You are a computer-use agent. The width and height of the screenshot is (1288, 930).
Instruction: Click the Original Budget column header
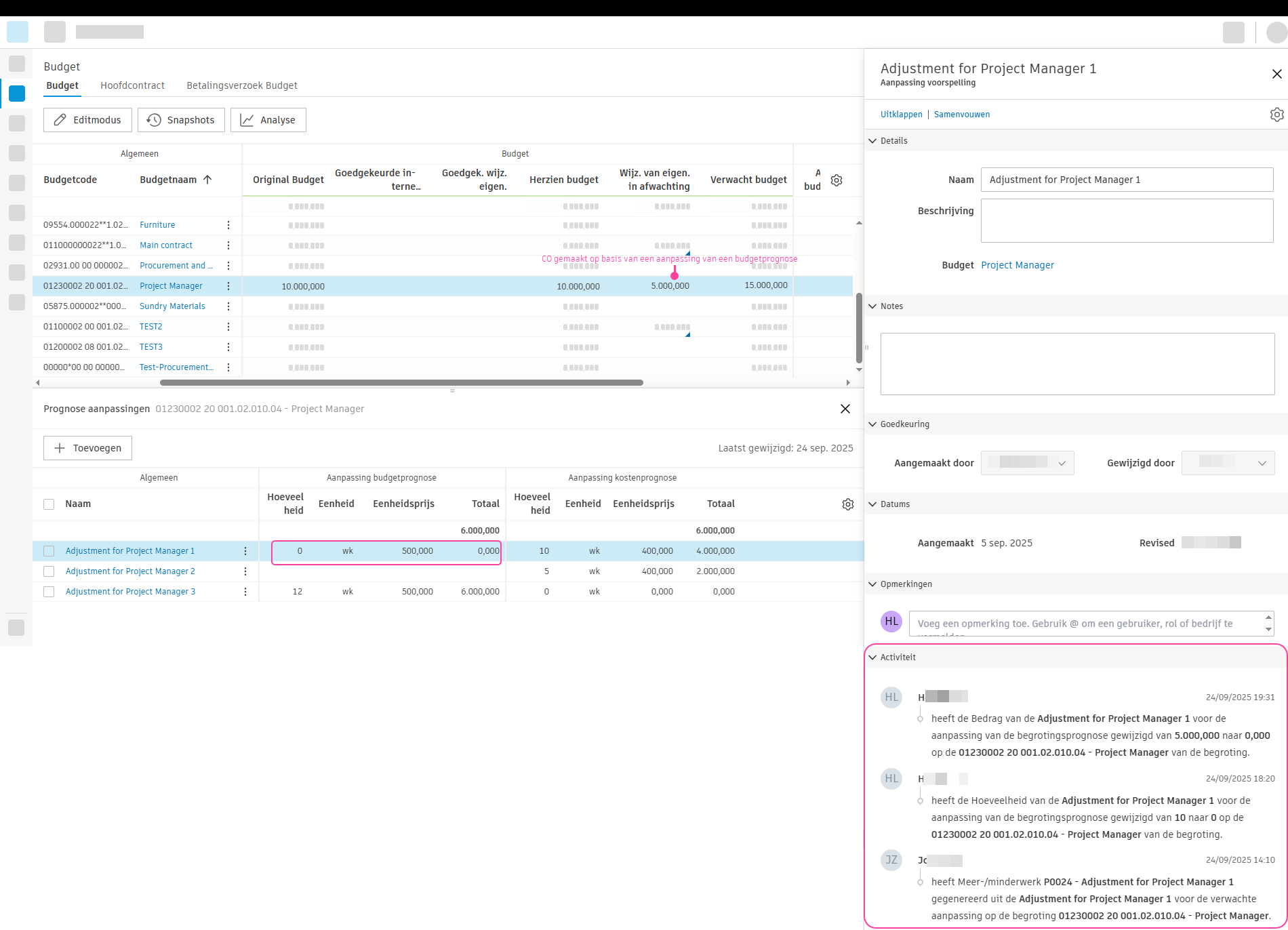(289, 180)
